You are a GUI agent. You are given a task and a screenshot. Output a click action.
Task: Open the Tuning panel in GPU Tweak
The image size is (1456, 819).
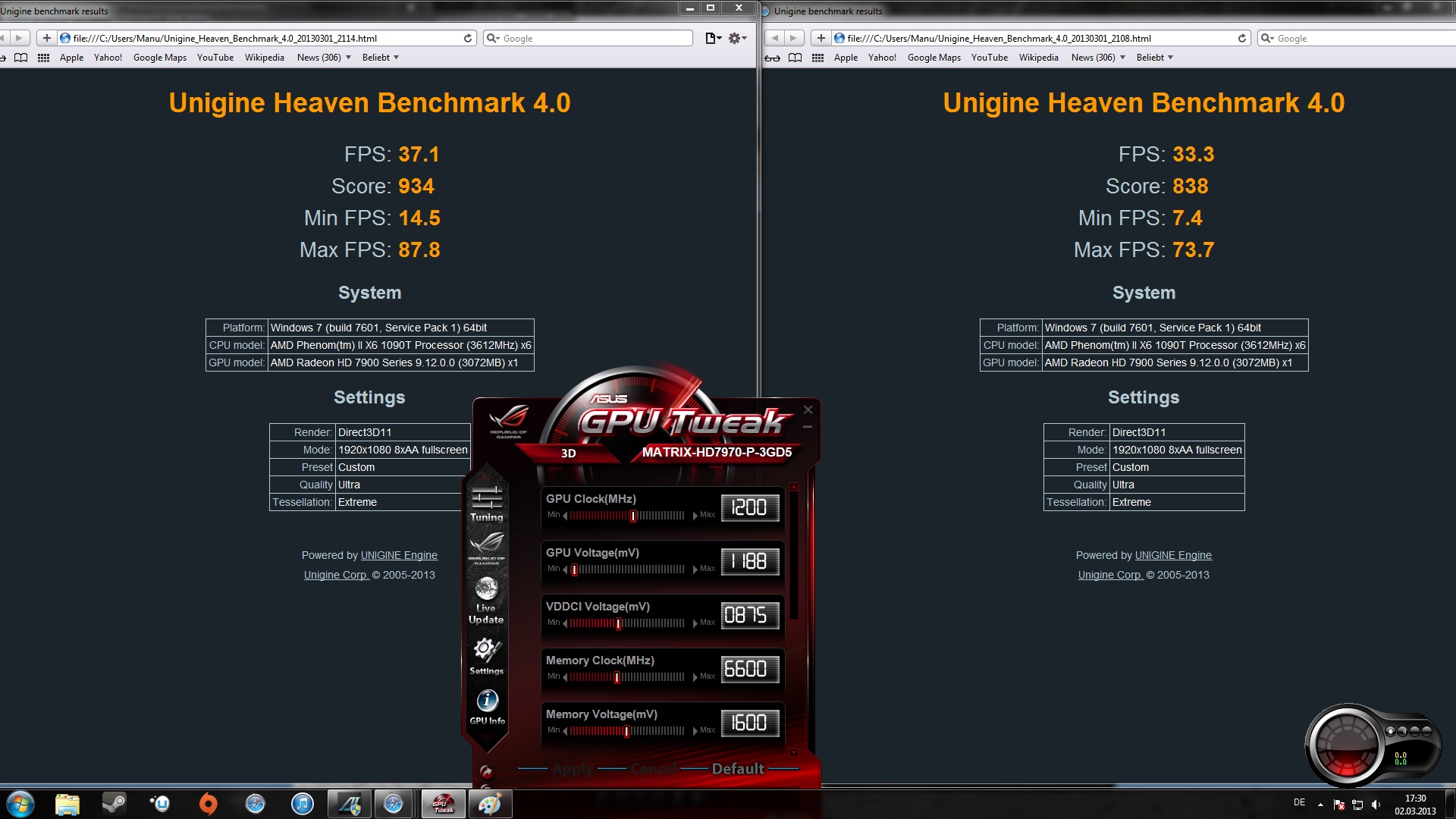(x=486, y=504)
